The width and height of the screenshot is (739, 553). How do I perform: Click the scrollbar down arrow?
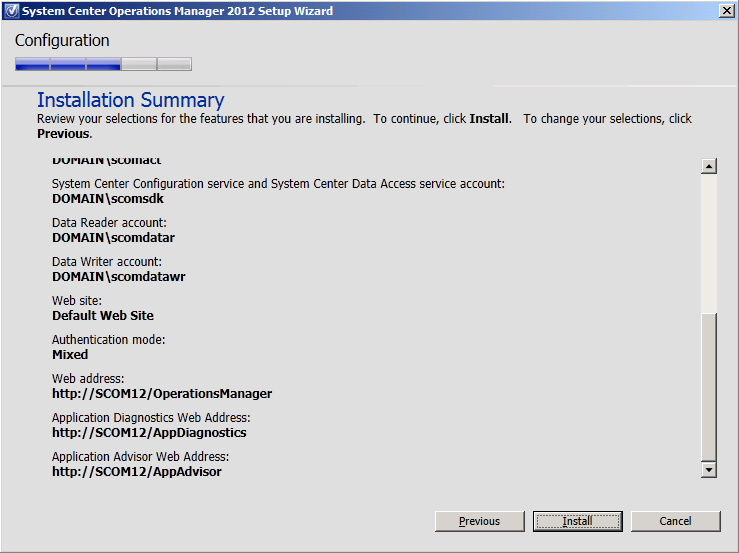(x=709, y=470)
